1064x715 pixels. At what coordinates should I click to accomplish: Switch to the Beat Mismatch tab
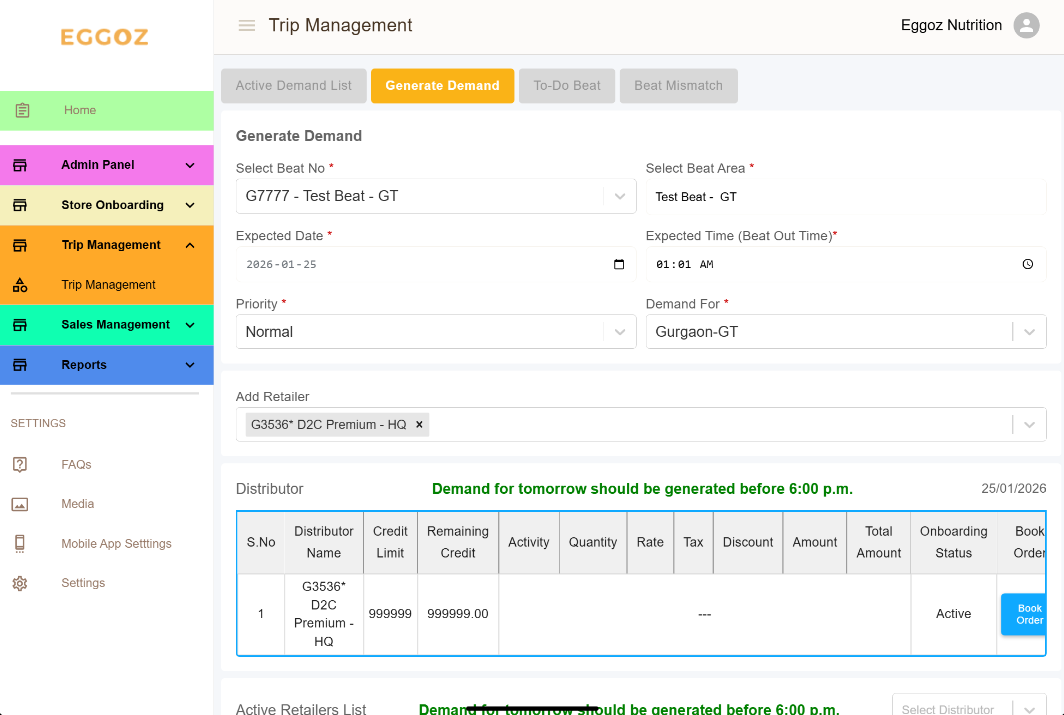click(x=678, y=86)
